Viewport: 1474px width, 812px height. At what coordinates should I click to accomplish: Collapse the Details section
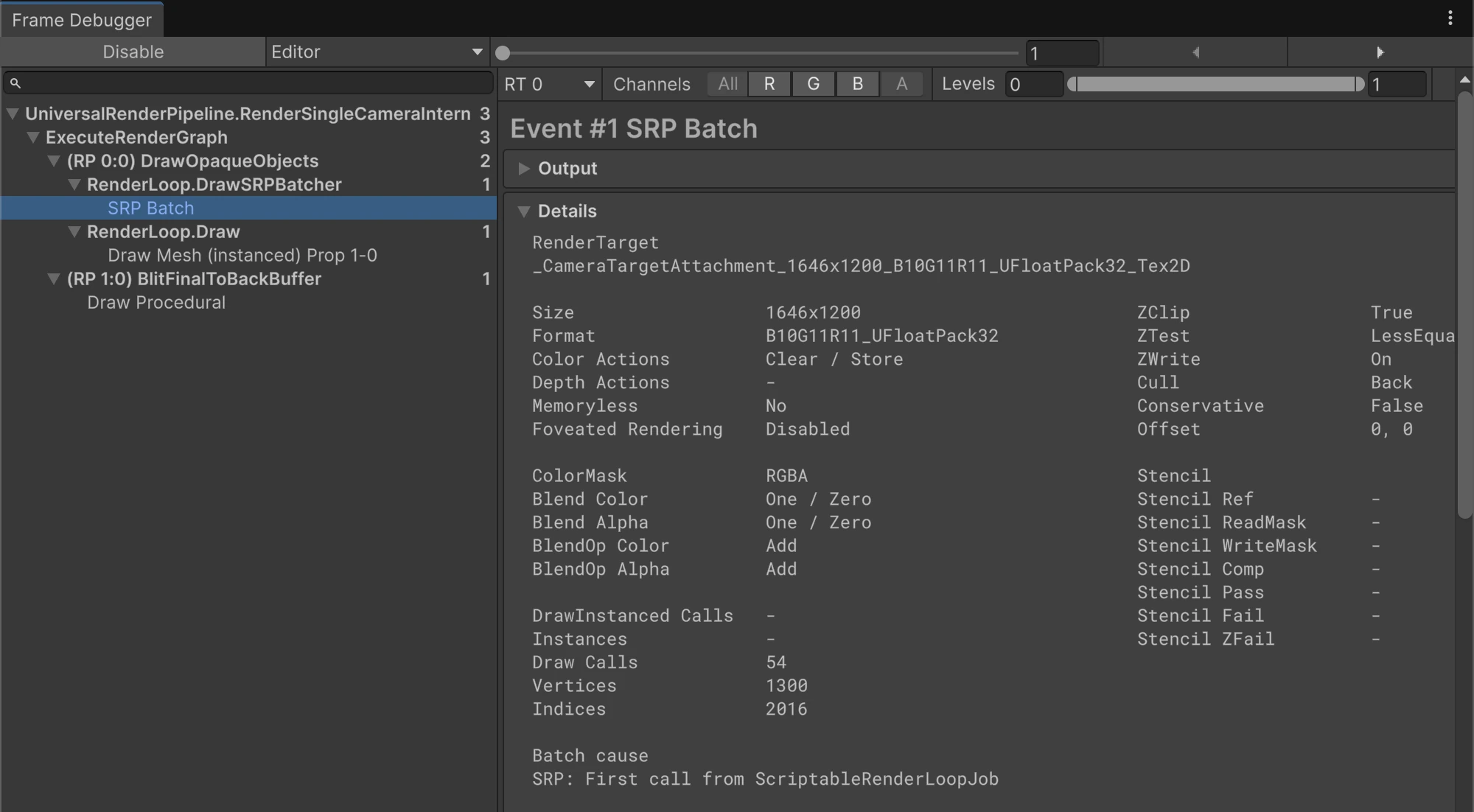[524, 211]
